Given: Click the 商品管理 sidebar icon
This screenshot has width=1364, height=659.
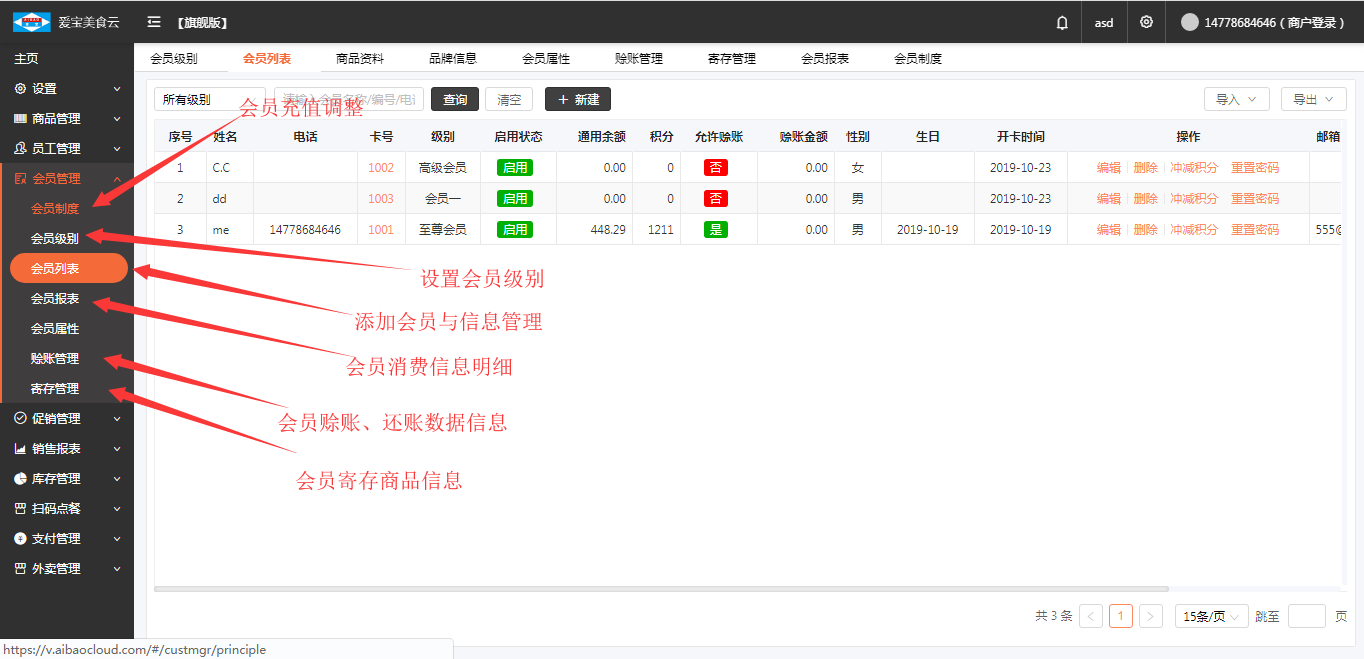Looking at the screenshot, I should tap(20, 119).
